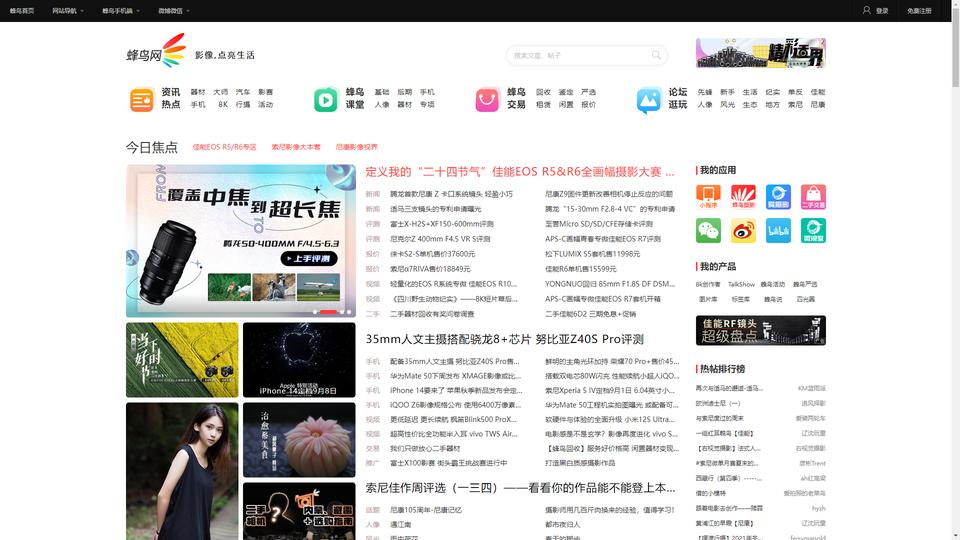960x540 pixels.
Task: Open the yellow field 当下好时节 thumbnail
Action: (x=182, y=360)
